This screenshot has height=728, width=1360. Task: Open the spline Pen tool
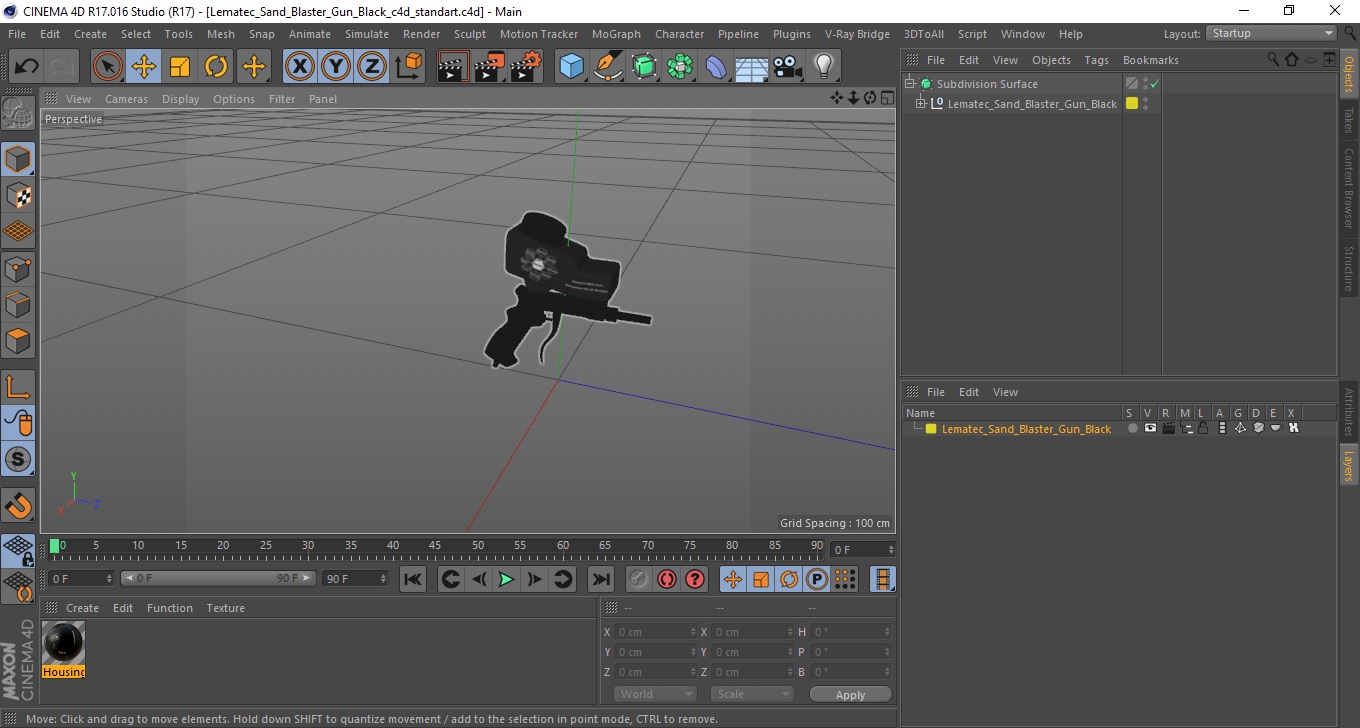point(608,67)
